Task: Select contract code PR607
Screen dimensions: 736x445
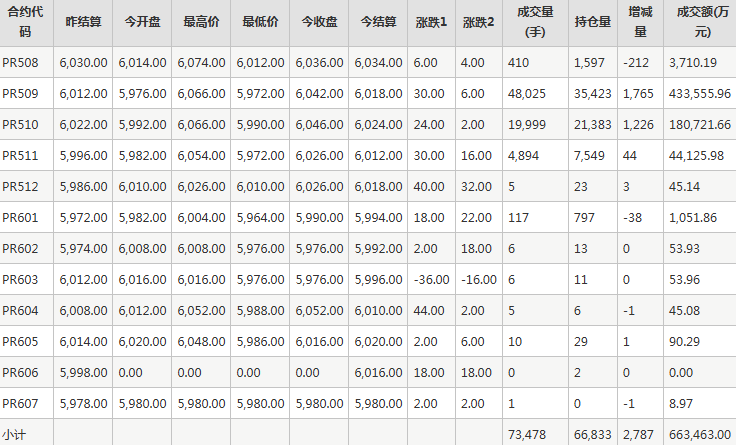Action: point(20,403)
